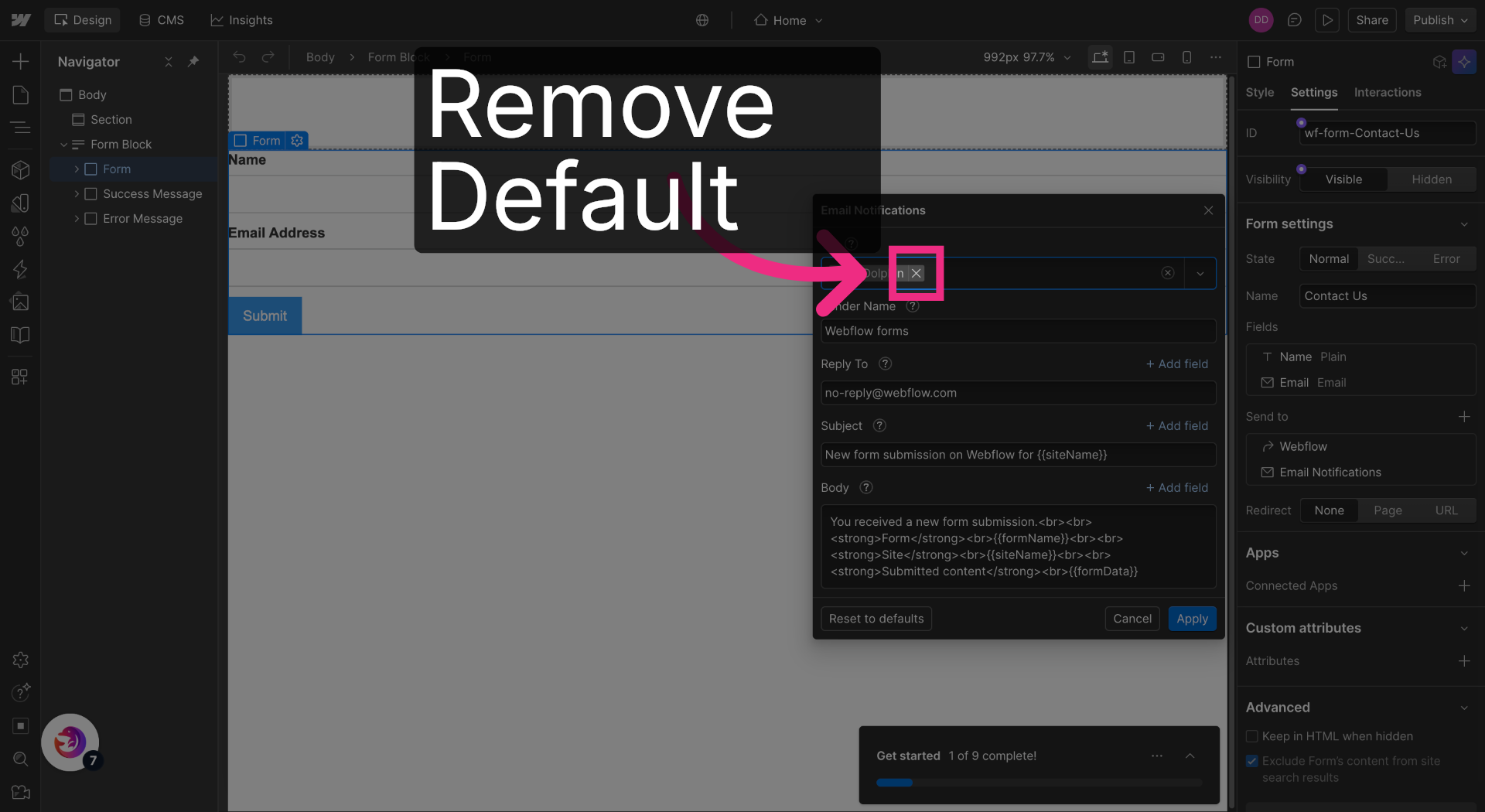Collapse the Form Block tree item

[x=63, y=145]
